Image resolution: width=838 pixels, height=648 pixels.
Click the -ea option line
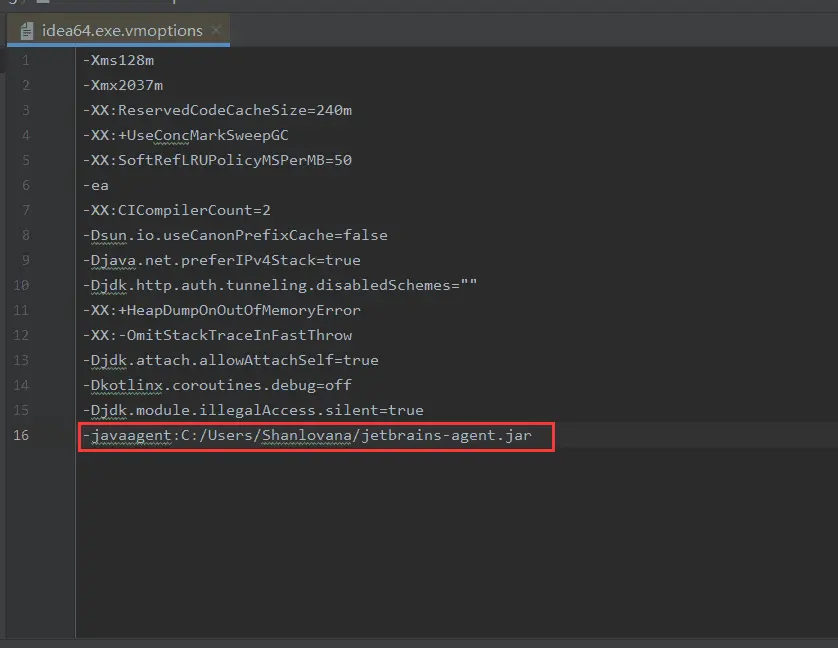click(96, 186)
